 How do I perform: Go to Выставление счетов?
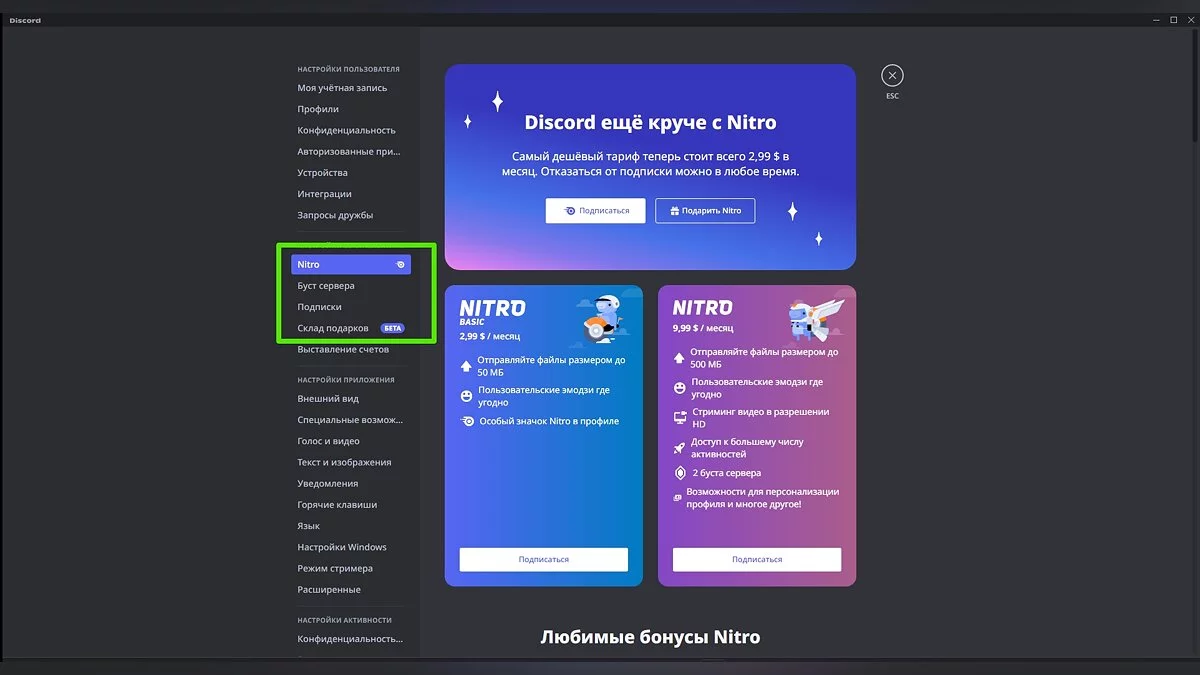click(343, 350)
